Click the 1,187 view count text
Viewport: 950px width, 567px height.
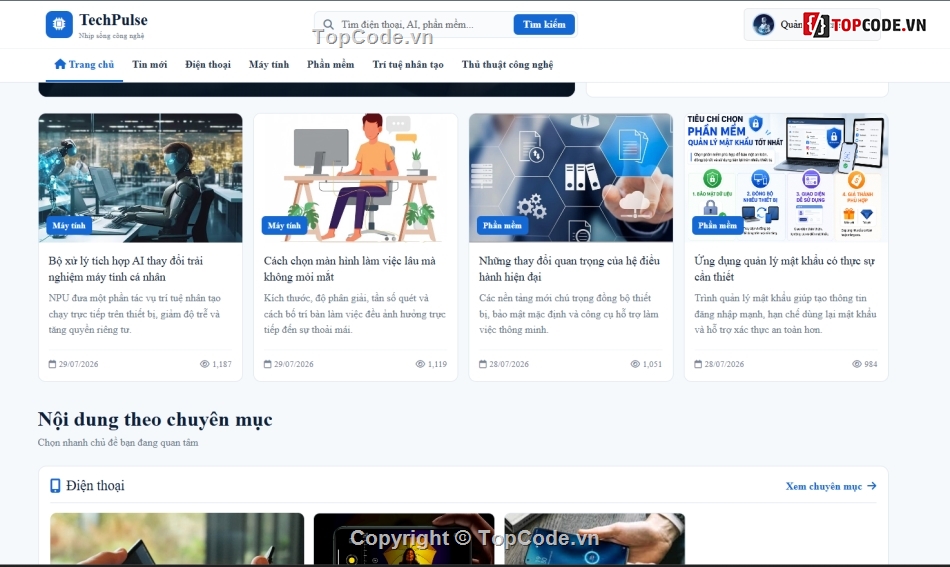click(222, 364)
